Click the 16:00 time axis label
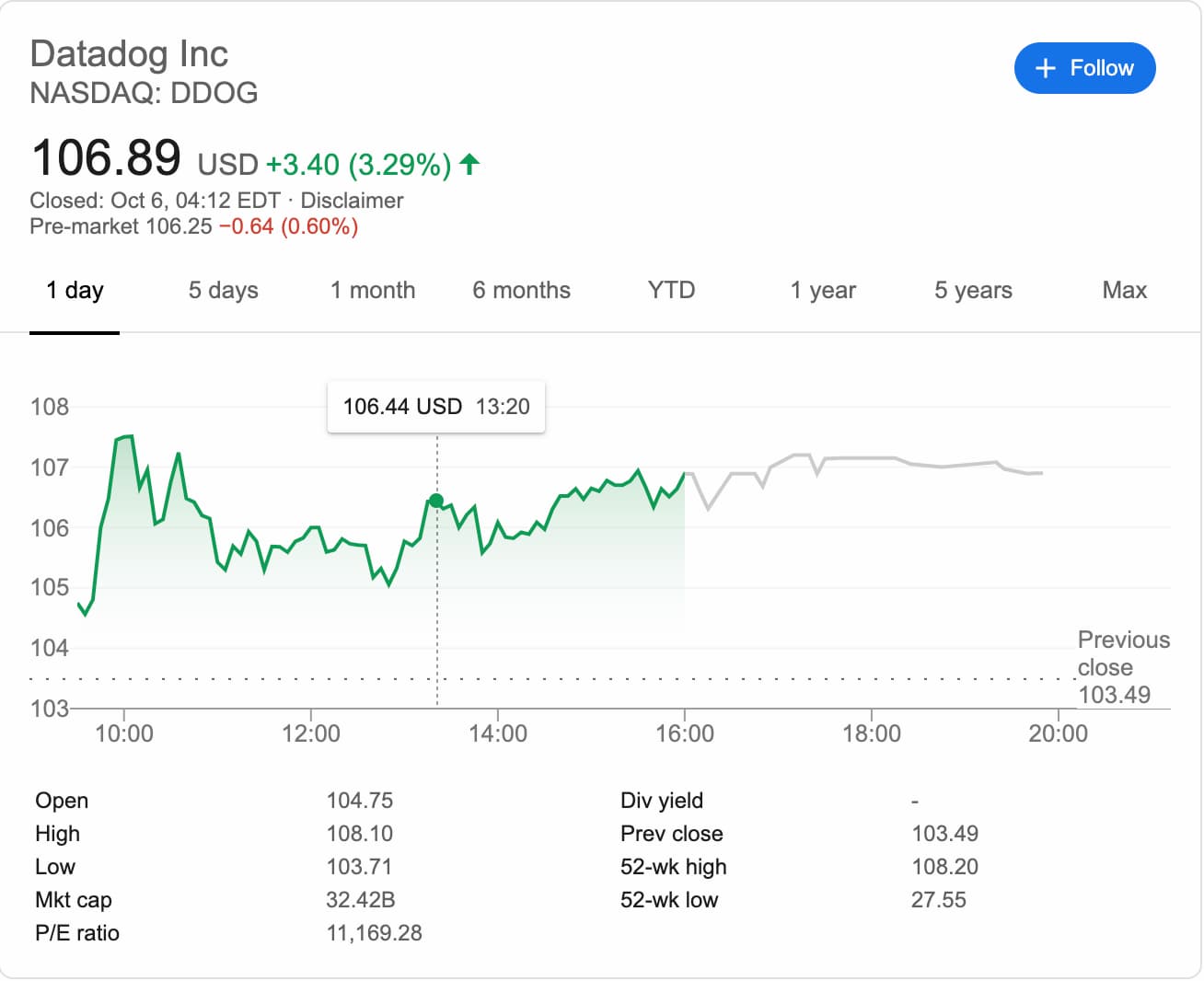 684,733
